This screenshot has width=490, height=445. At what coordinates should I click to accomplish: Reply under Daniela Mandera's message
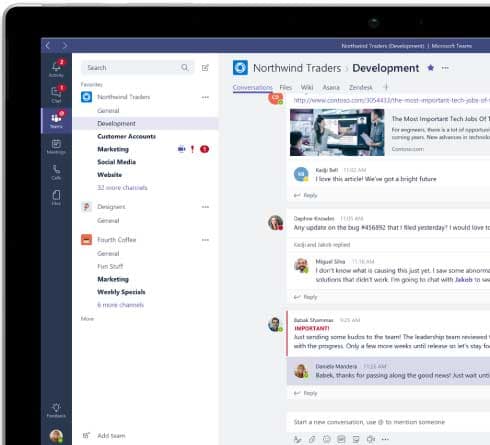tap(306, 393)
